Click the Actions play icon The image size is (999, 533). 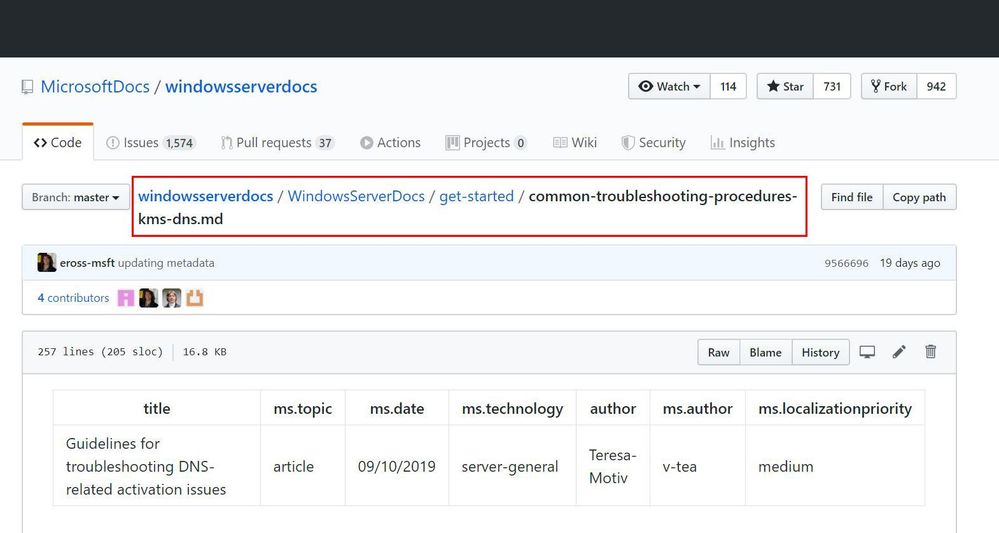pyautogui.click(x=366, y=143)
